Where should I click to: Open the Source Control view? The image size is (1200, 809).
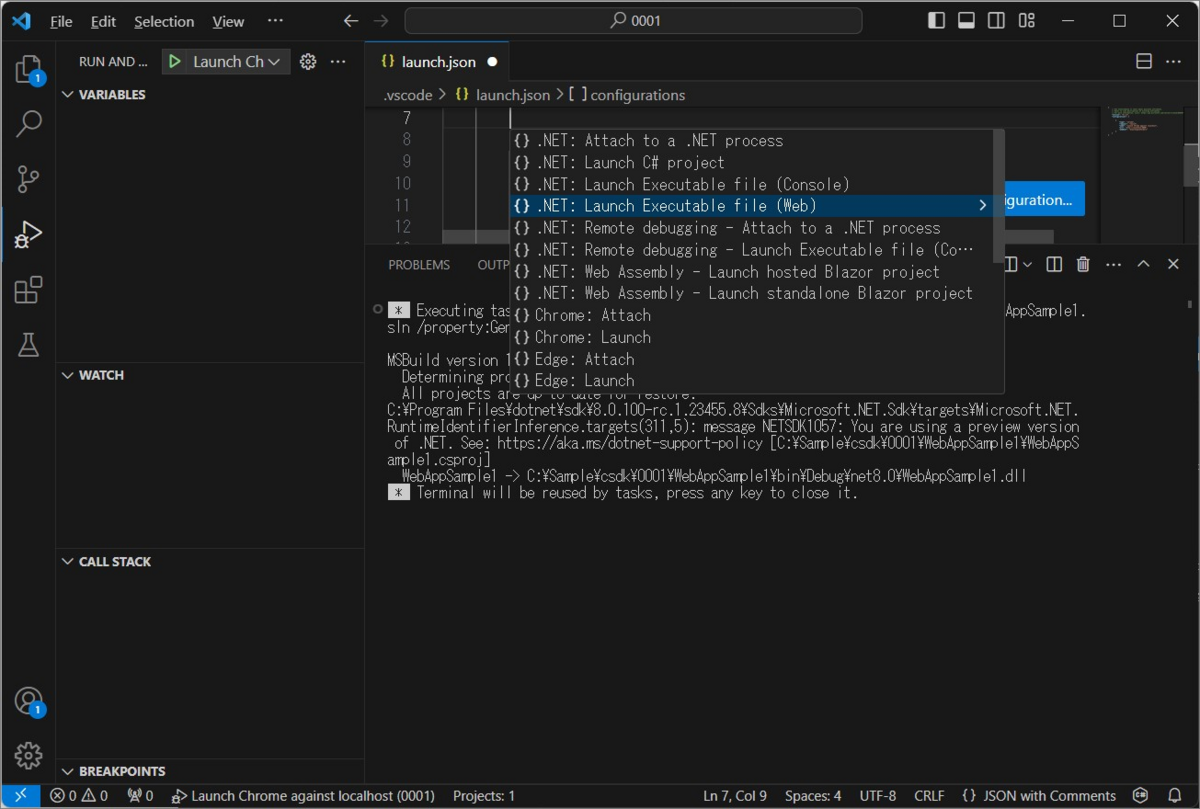[28, 179]
